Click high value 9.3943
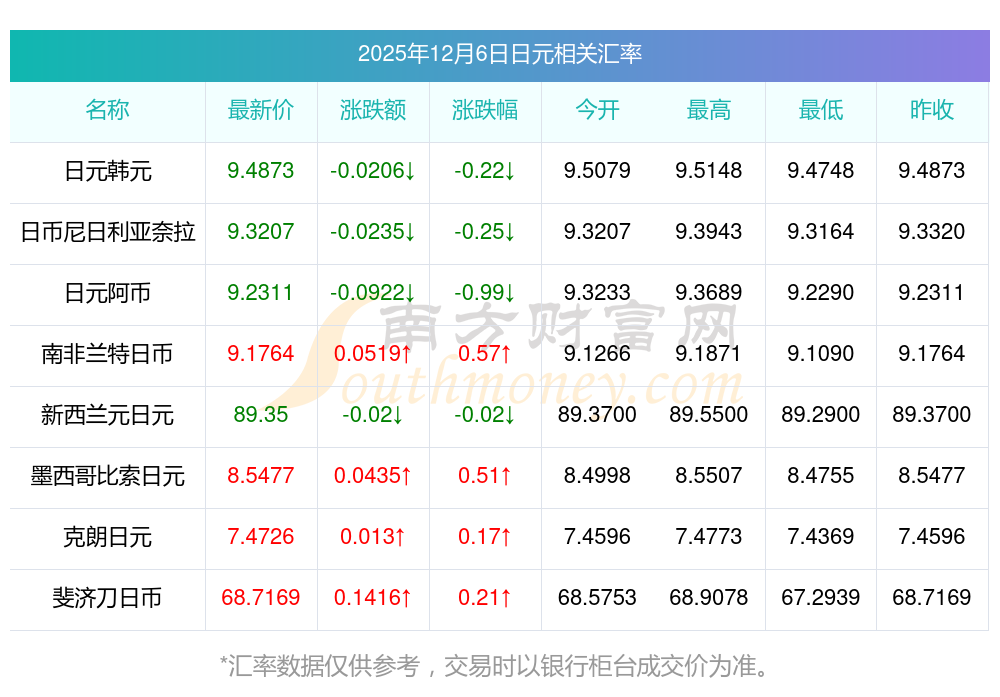 coord(709,231)
